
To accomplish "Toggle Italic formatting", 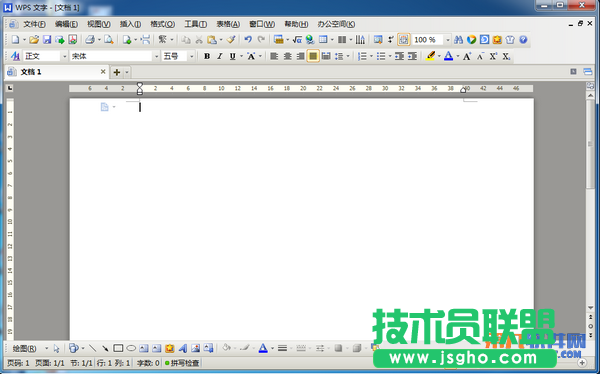I will click(x=220, y=56).
